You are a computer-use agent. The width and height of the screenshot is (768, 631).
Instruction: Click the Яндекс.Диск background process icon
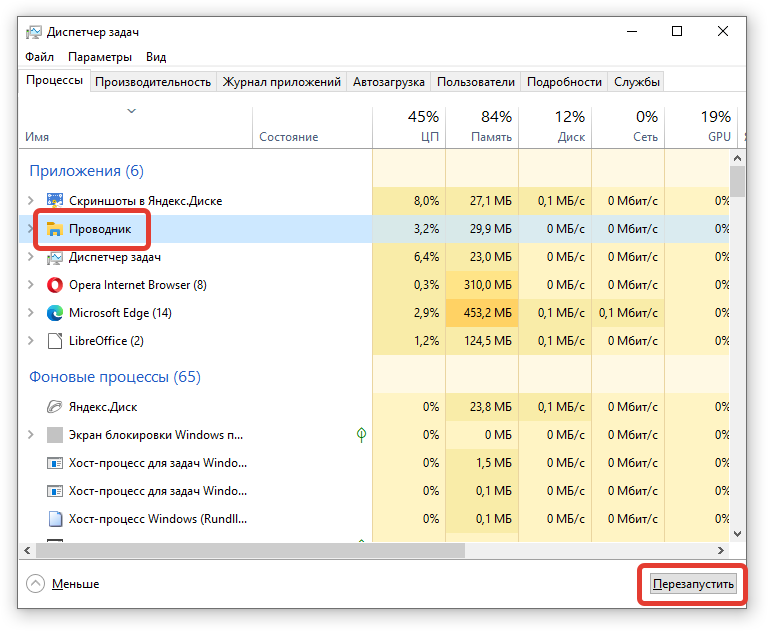point(54,407)
